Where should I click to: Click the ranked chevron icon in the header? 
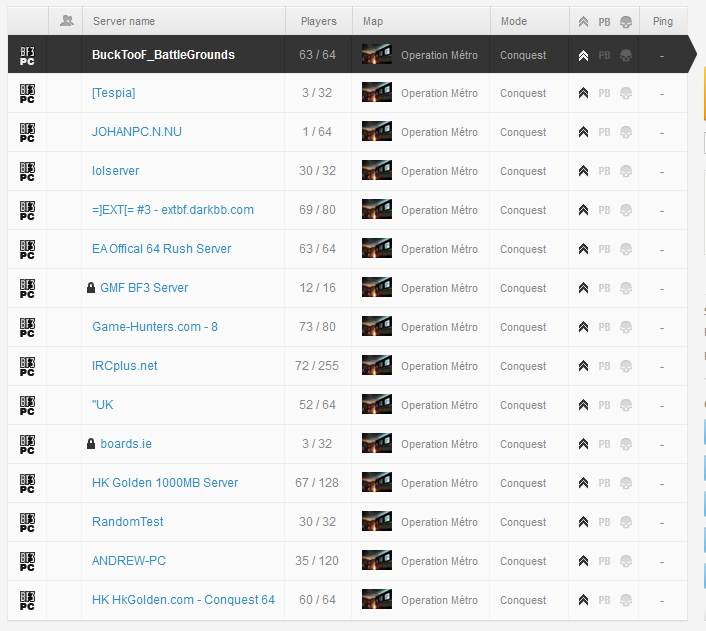pos(583,21)
